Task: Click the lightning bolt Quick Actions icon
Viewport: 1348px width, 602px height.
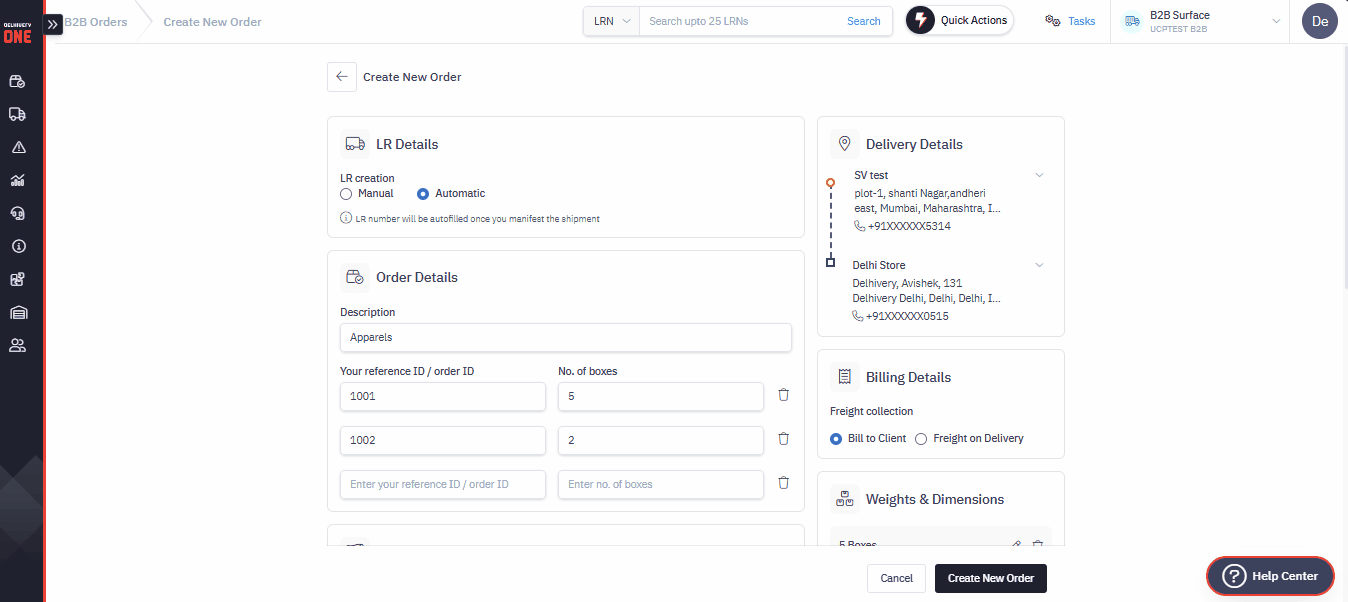Action: click(921, 20)
